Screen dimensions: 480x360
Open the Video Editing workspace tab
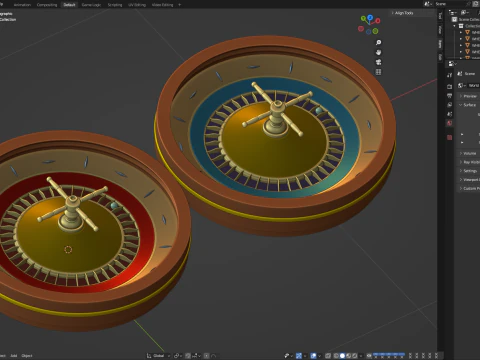click(x=162, y=5)
